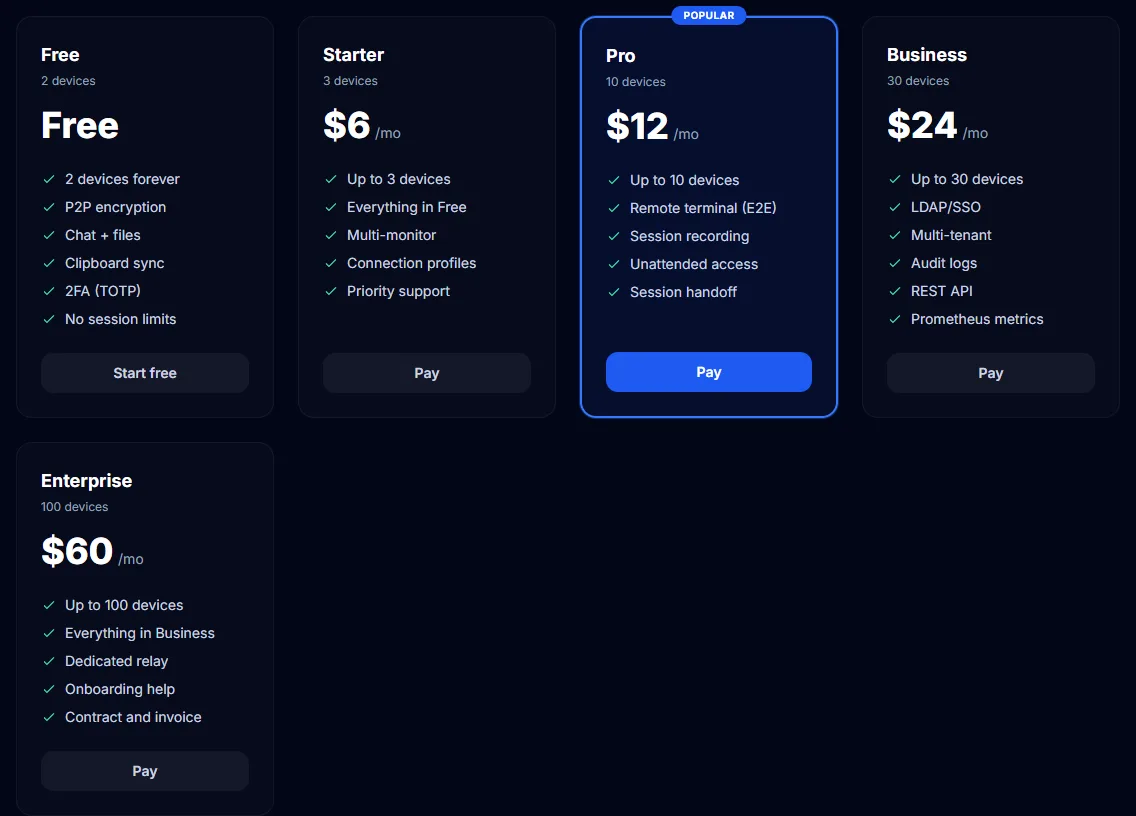Click checkmark beside Priority support
Image resolution: width=1136 pixels, height=816 pixels.
(x=331, y=291)
